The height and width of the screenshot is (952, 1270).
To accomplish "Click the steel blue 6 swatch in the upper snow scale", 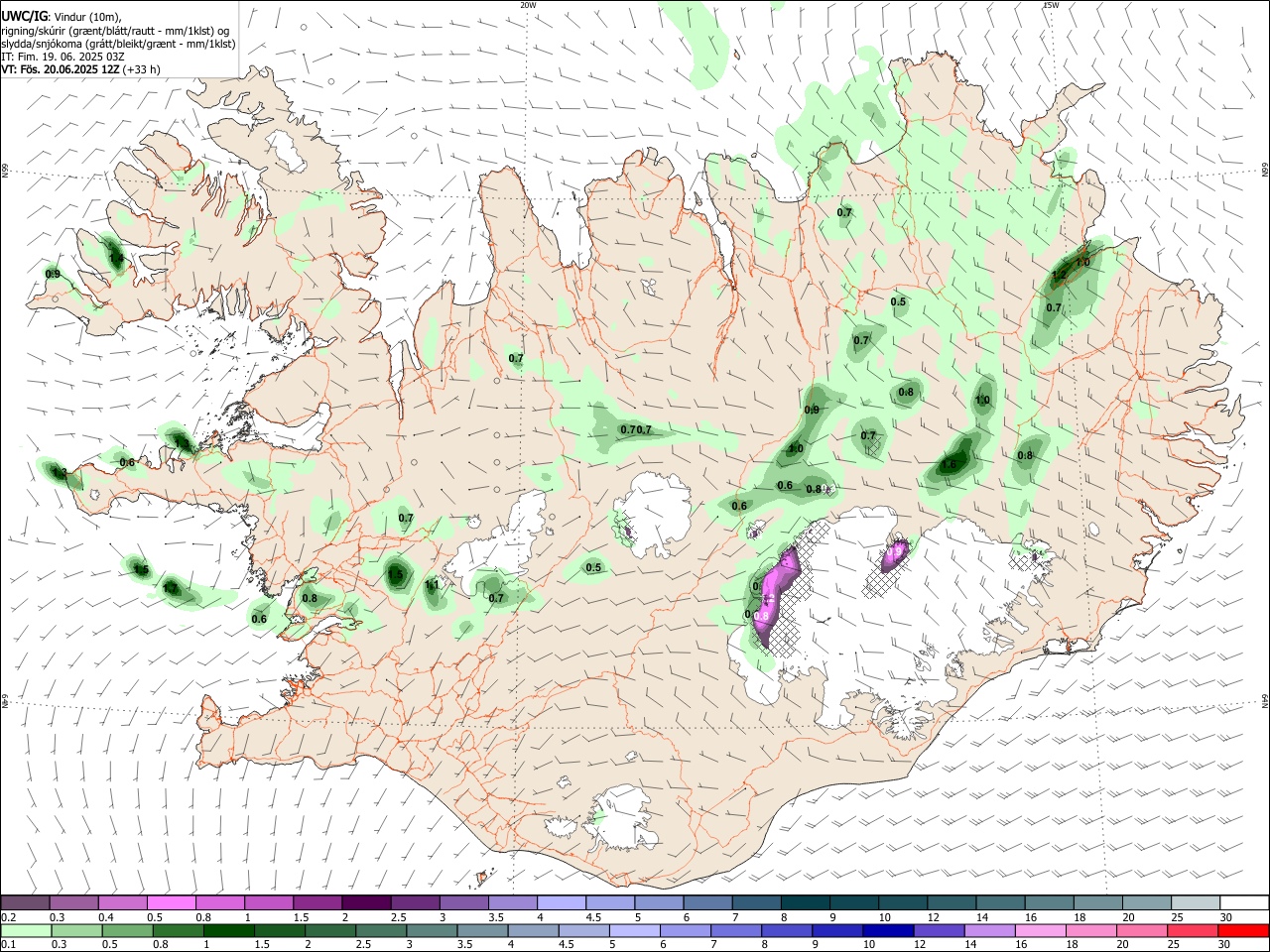I will tap(708, 903).
